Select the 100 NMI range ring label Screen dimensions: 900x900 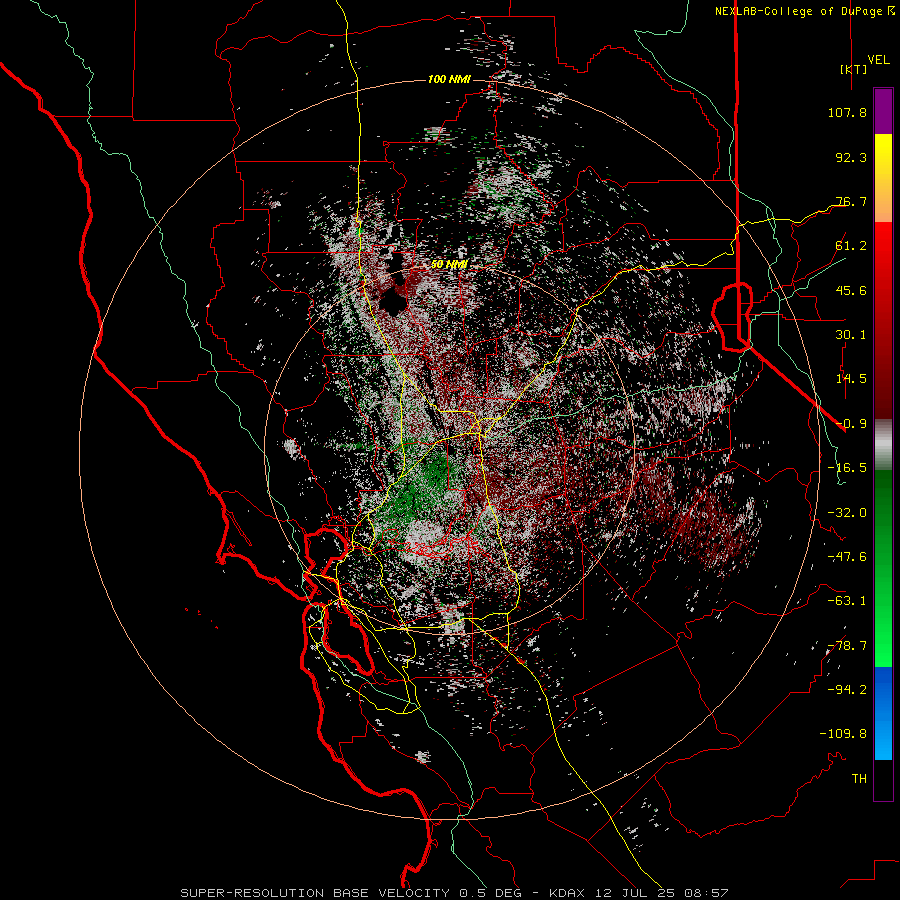tap(449, 79)
